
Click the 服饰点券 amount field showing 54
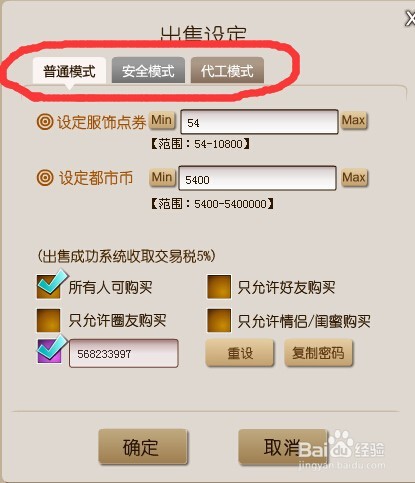[259, 122]
